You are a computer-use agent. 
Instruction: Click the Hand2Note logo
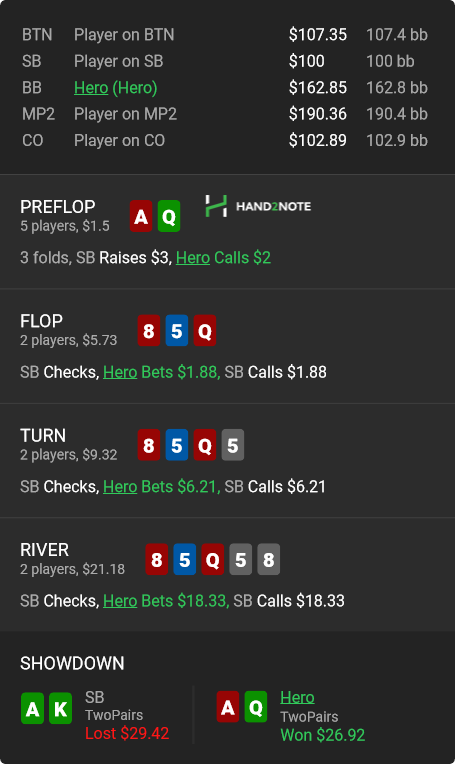[258, 206]
